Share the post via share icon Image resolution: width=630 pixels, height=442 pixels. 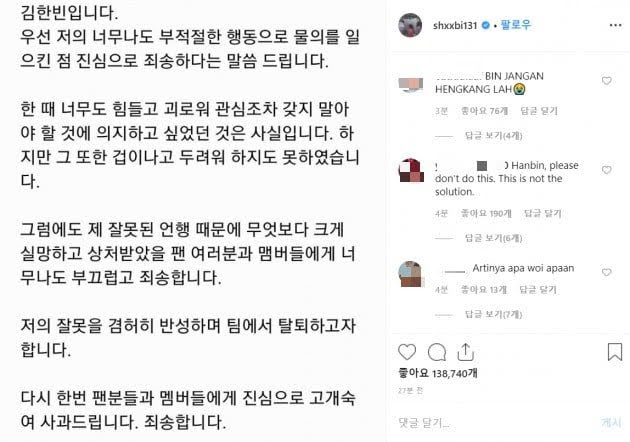[x=466, y=352]
